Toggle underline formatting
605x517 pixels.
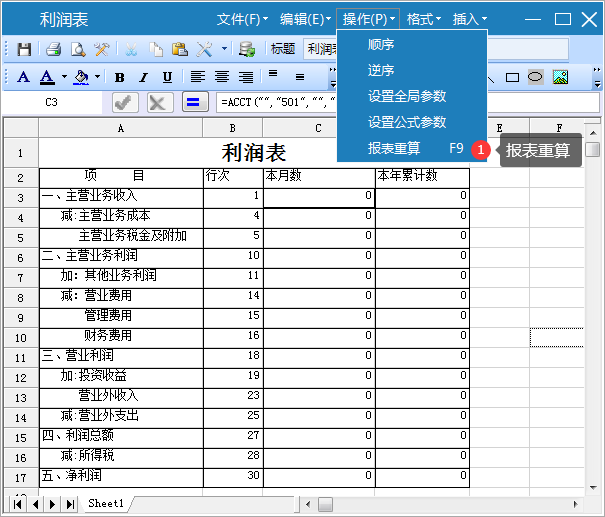coord(167,78)
